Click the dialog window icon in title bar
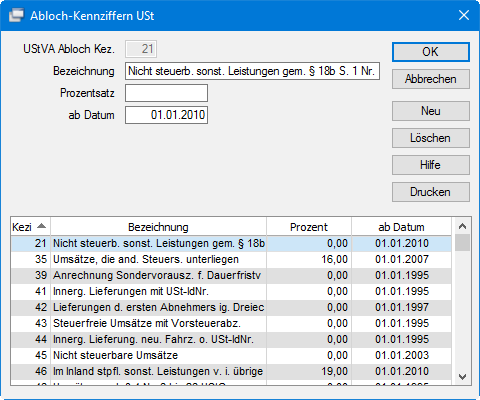The image size is (480, 400). click(16, 15)
